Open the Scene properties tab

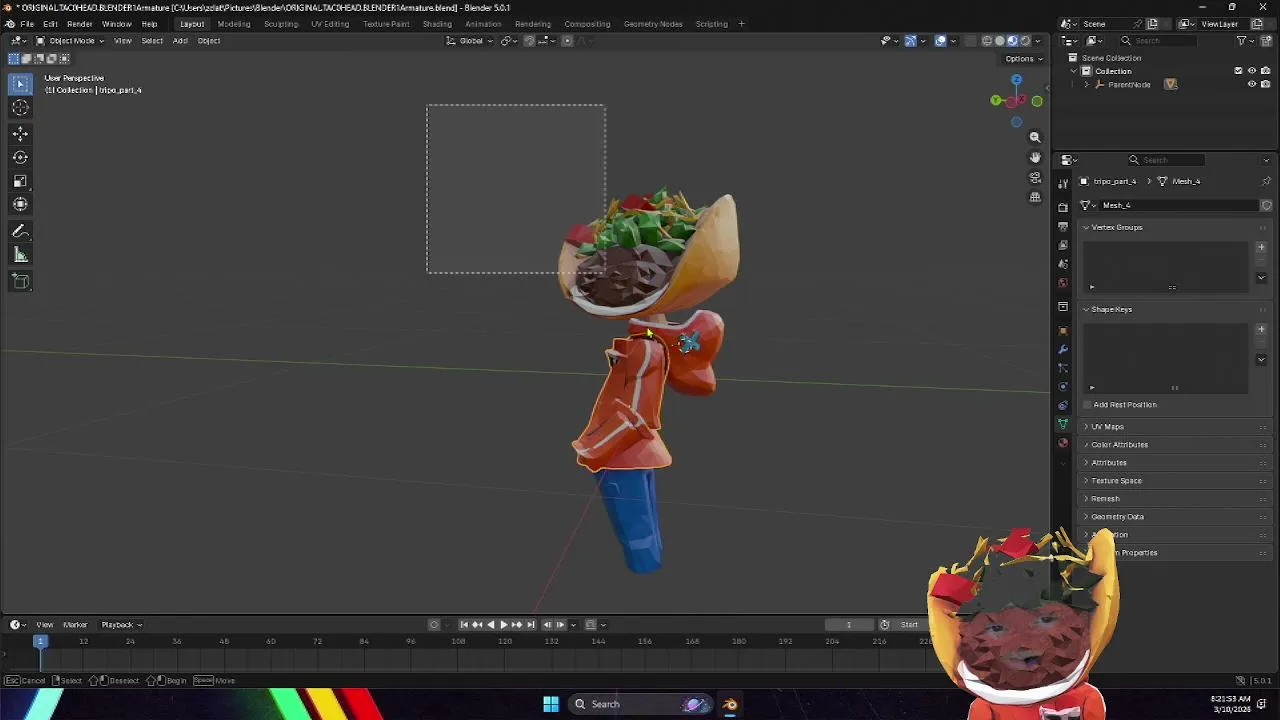1063,264
